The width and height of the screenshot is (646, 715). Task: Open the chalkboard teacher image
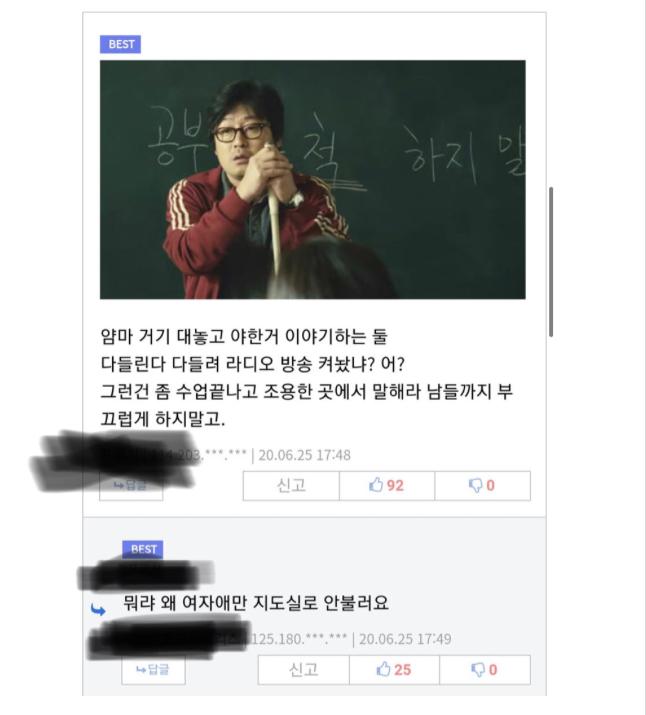(x=313, y=180)
